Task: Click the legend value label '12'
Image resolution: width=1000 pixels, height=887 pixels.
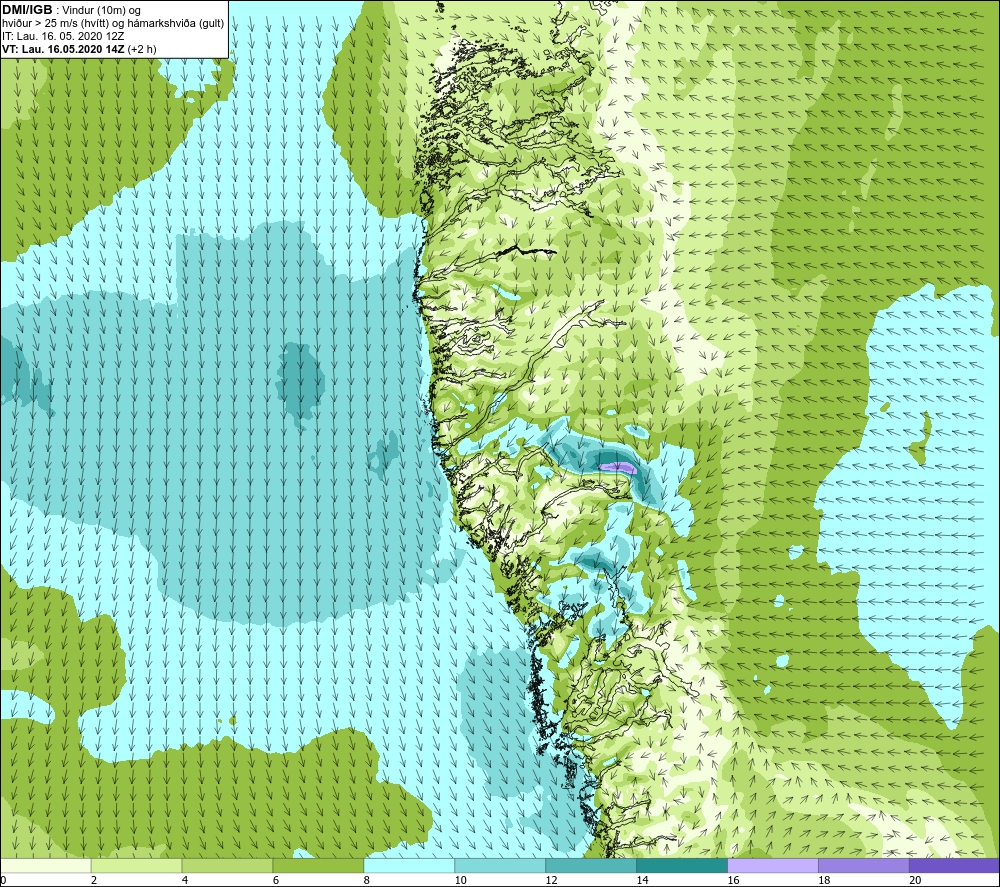Action: [552, 881]
